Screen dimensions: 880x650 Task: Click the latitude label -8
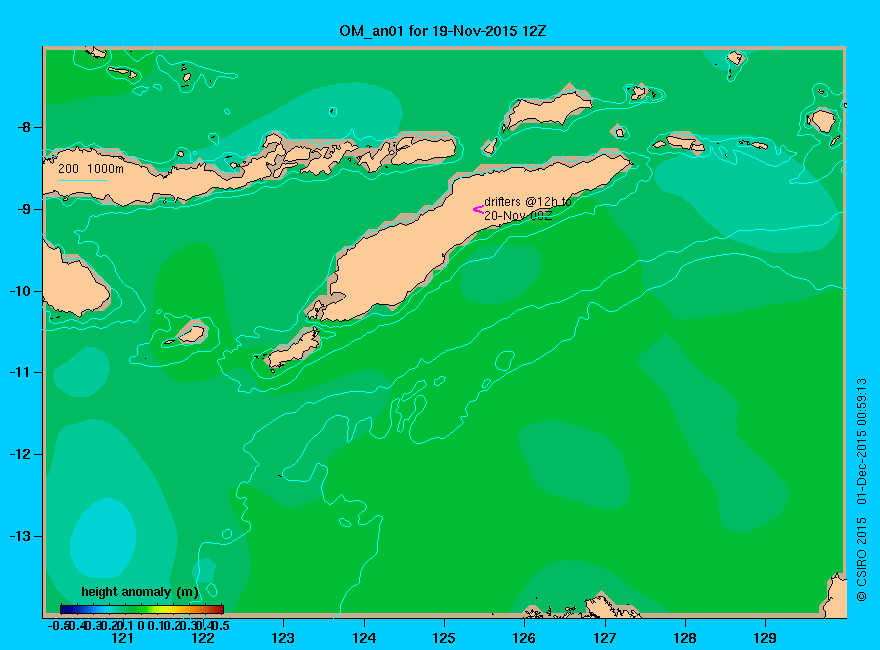point(24,127)
